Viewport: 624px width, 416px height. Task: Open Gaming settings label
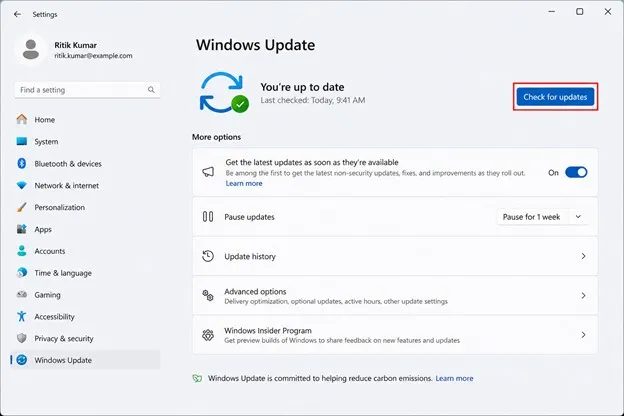(47, 295)
